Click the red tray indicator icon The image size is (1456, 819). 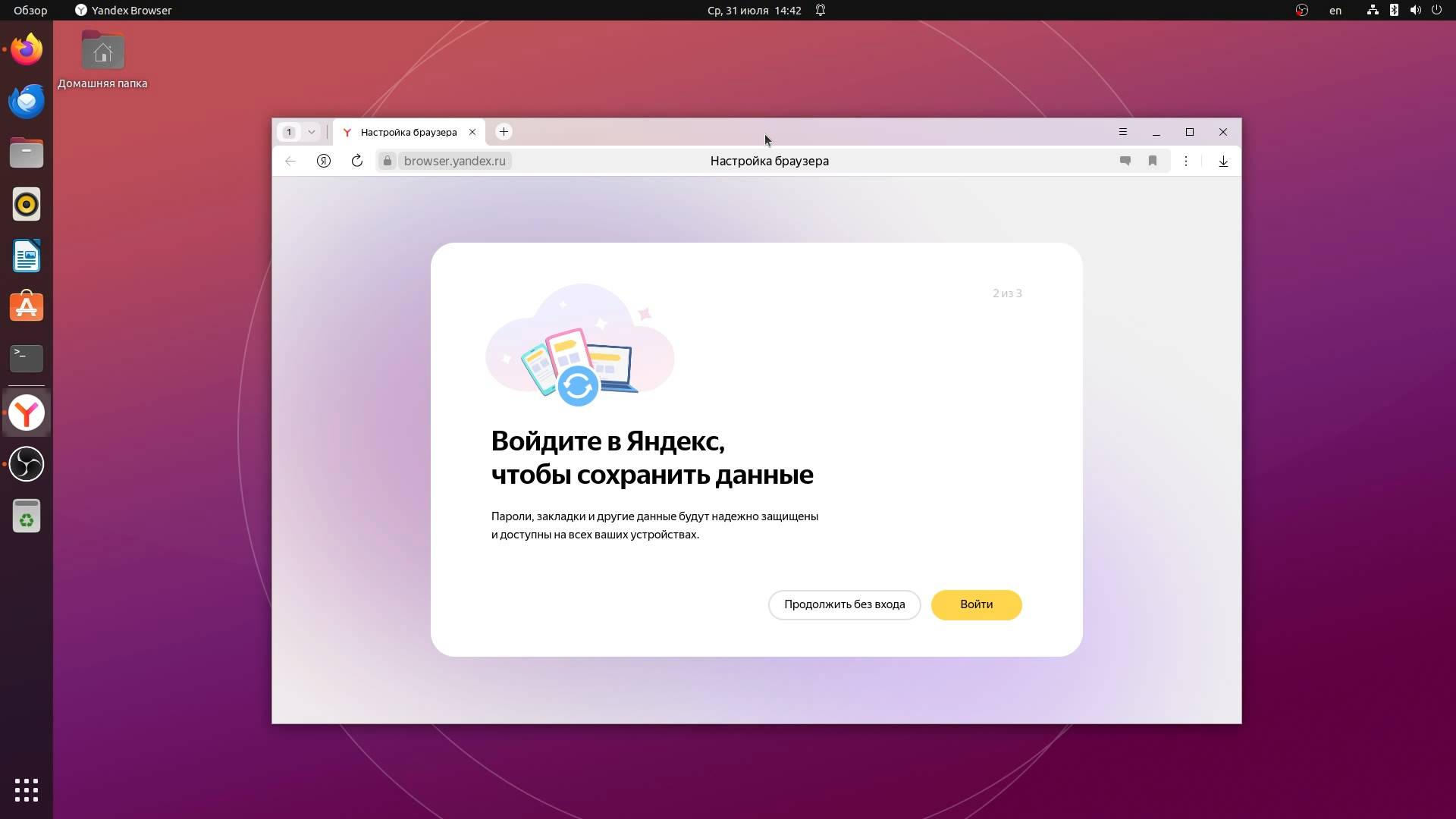tap(1302, 10)
